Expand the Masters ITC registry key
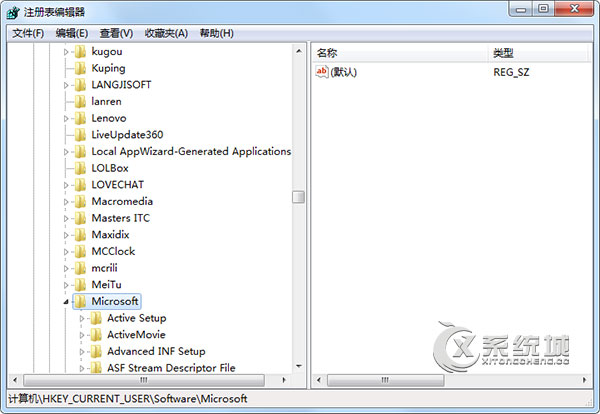This screenshot has width=600, height=414. [x=66, y=218]
